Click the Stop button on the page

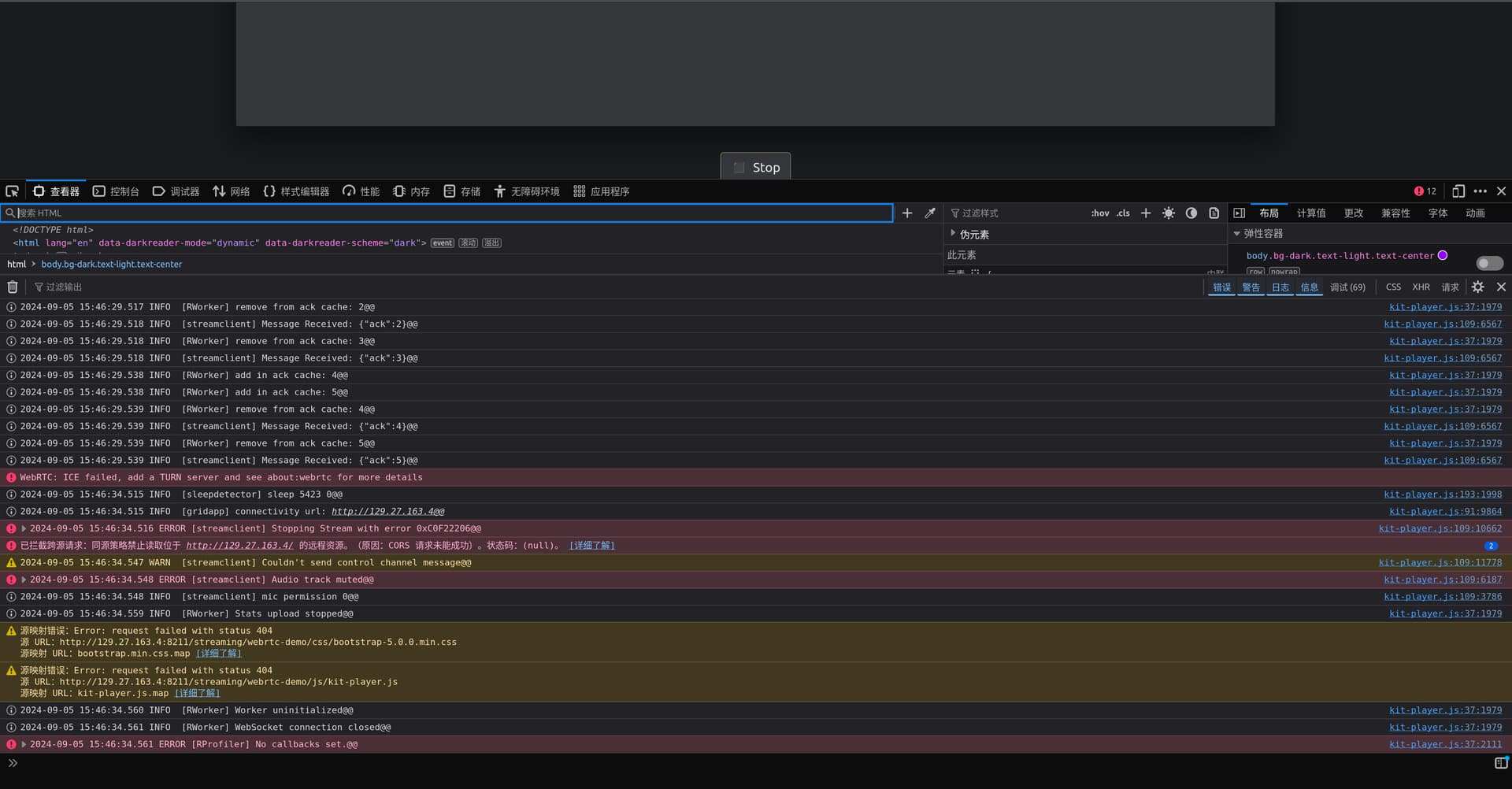755,167
